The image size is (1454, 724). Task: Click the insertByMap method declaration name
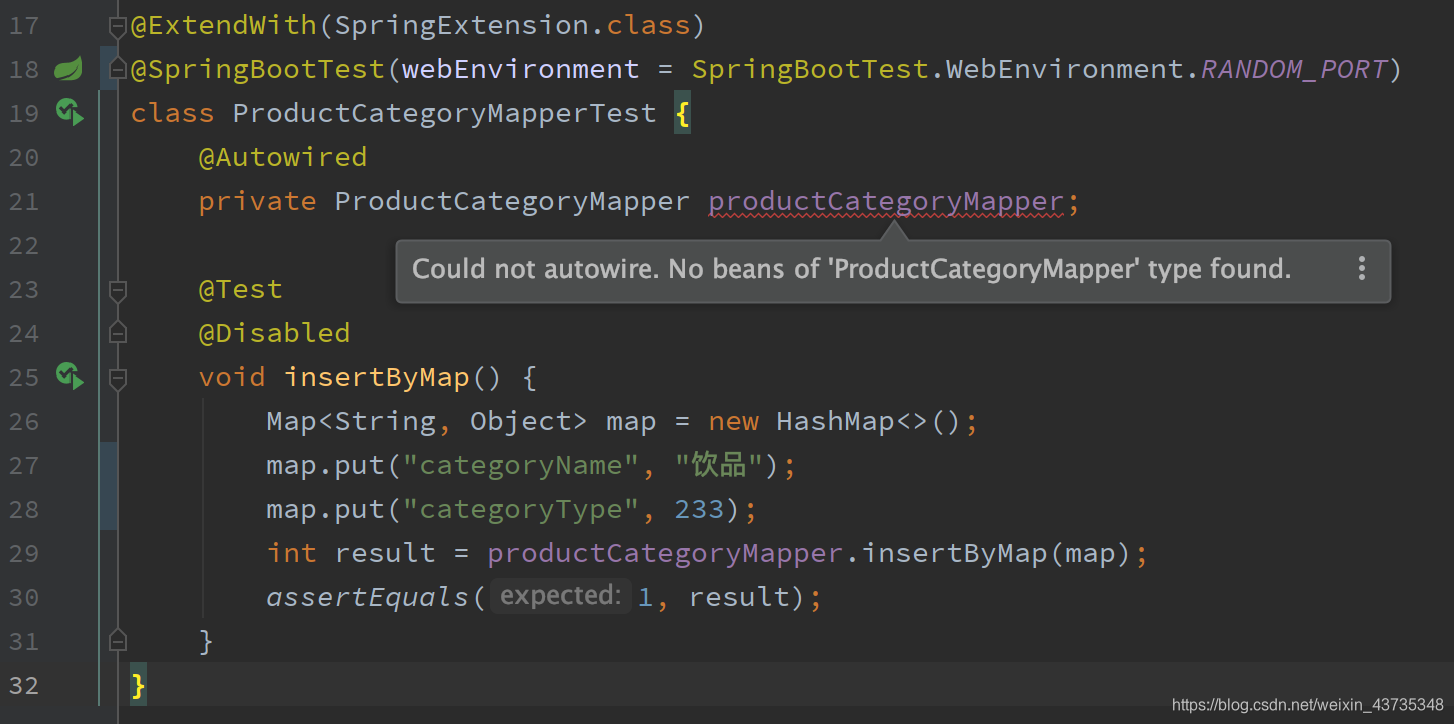377,377
